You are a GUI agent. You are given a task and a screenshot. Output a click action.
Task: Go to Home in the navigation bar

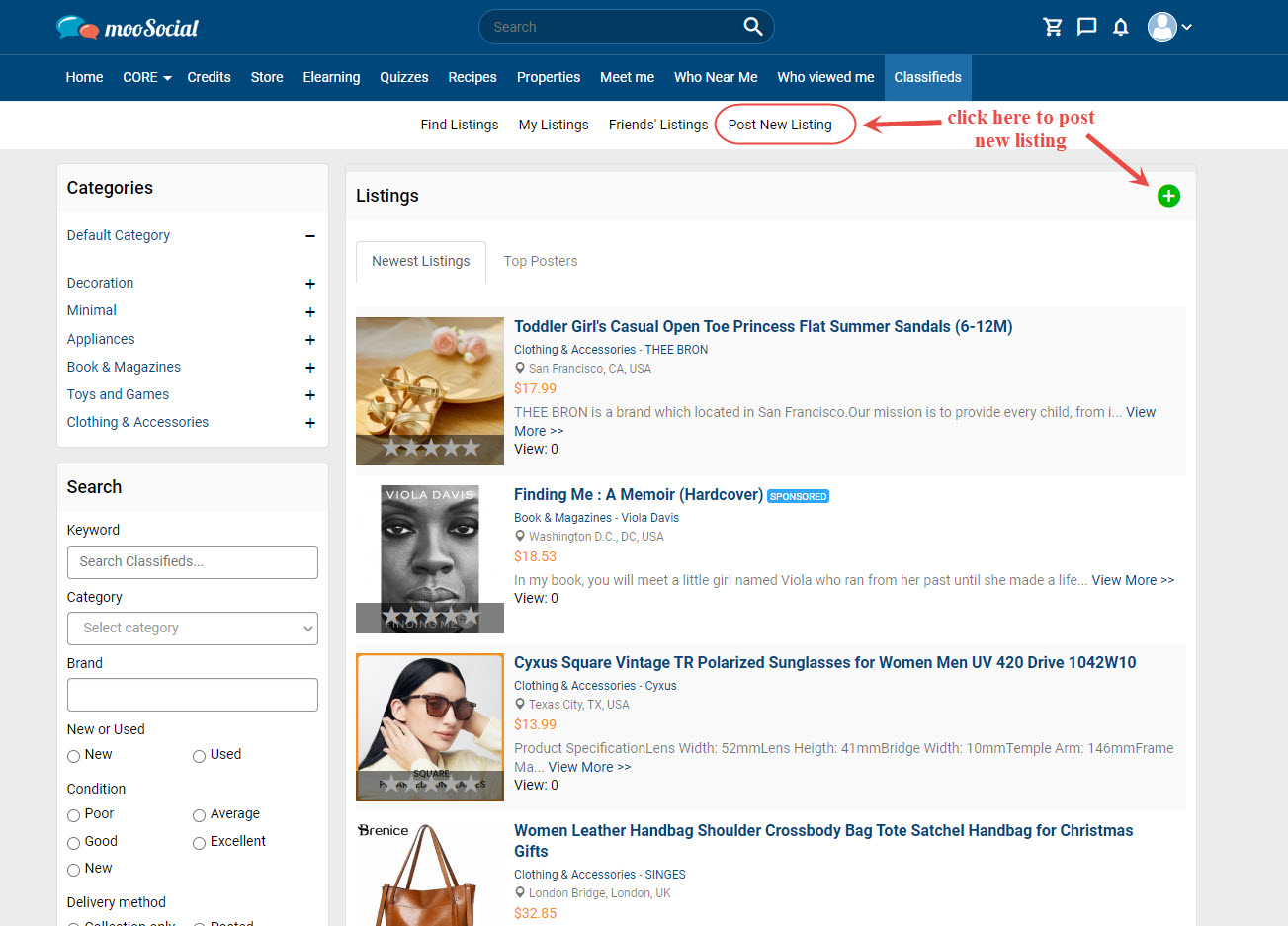(x=84, y=77)
